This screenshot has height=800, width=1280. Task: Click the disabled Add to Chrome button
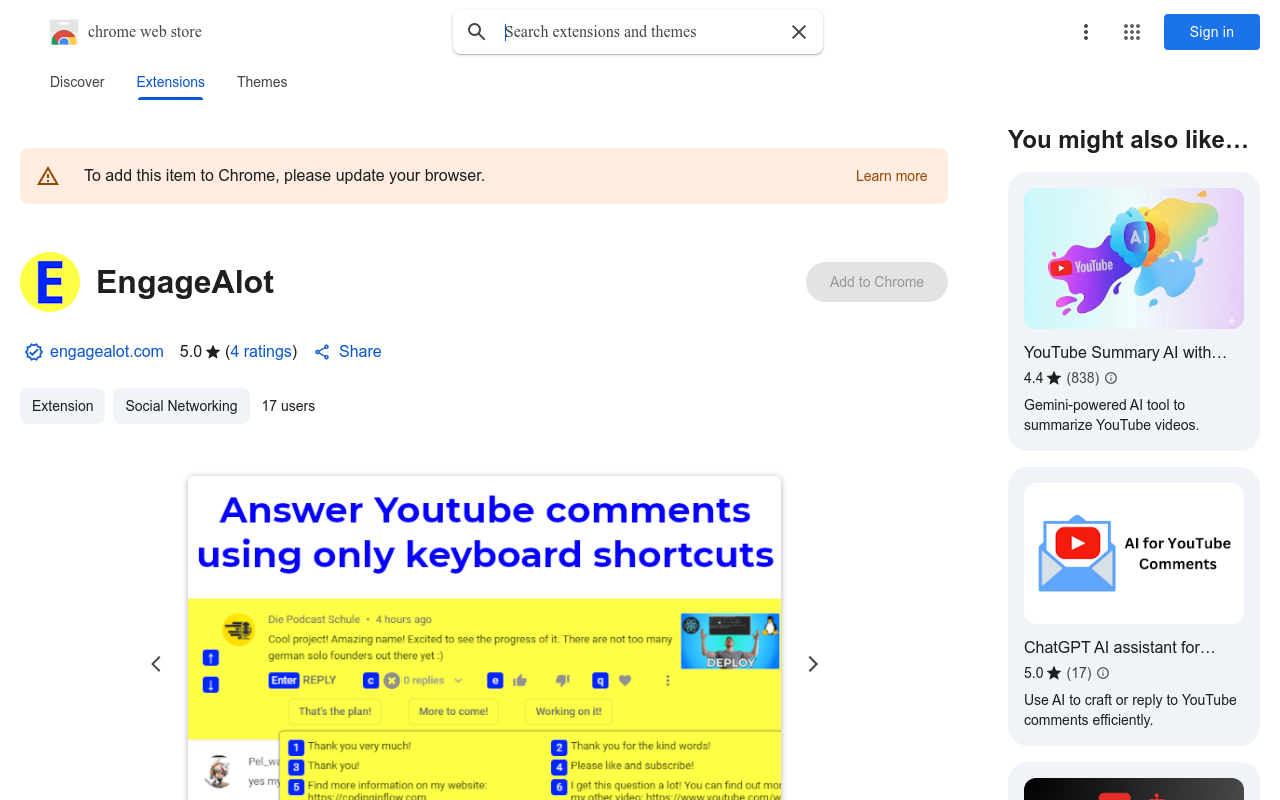tap(877, 282)
